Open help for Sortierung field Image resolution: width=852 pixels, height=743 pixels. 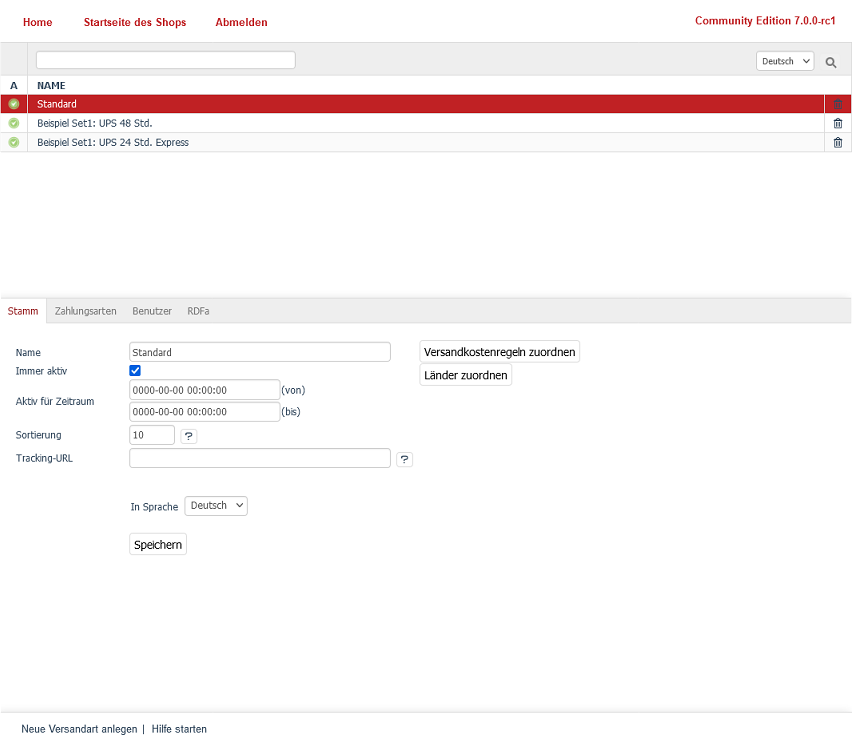(189, 436)
